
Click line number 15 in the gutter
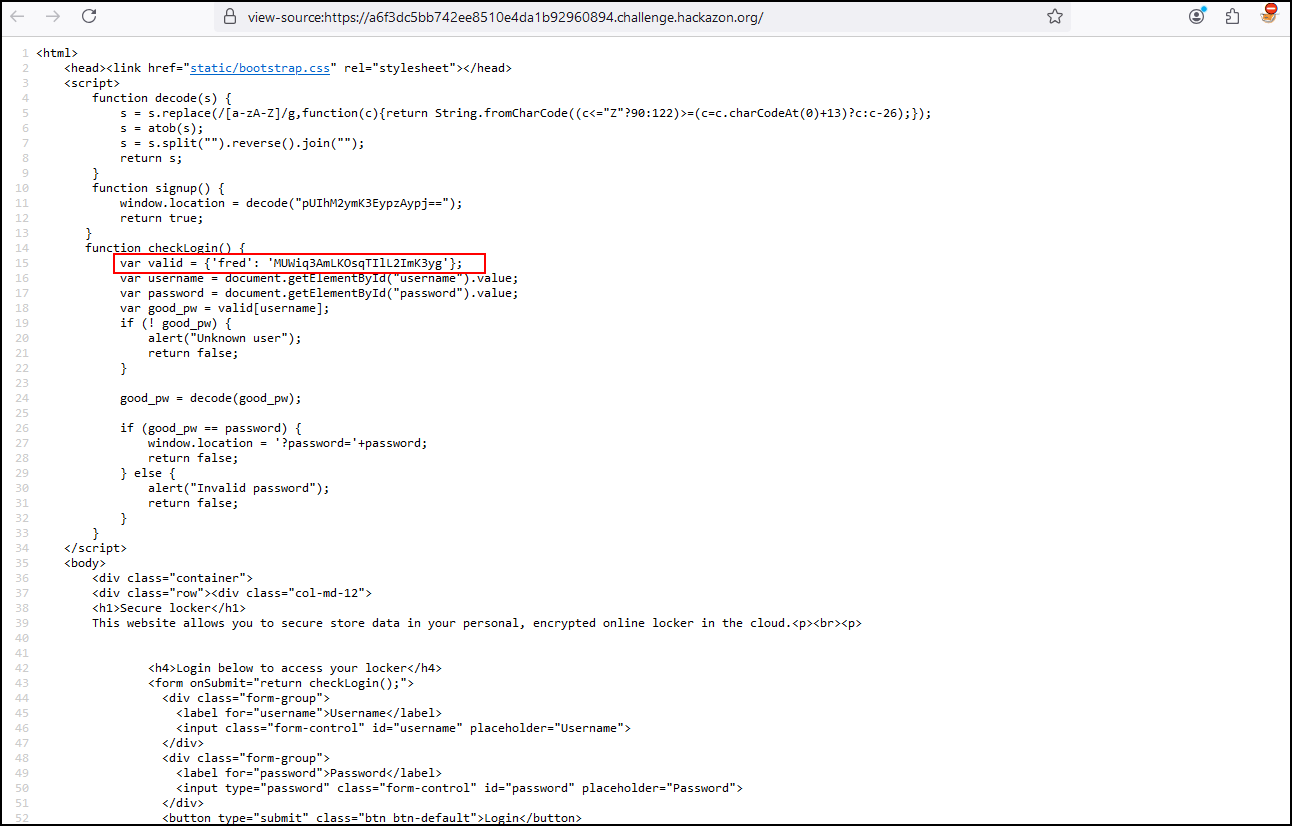(x=21, y=263)
